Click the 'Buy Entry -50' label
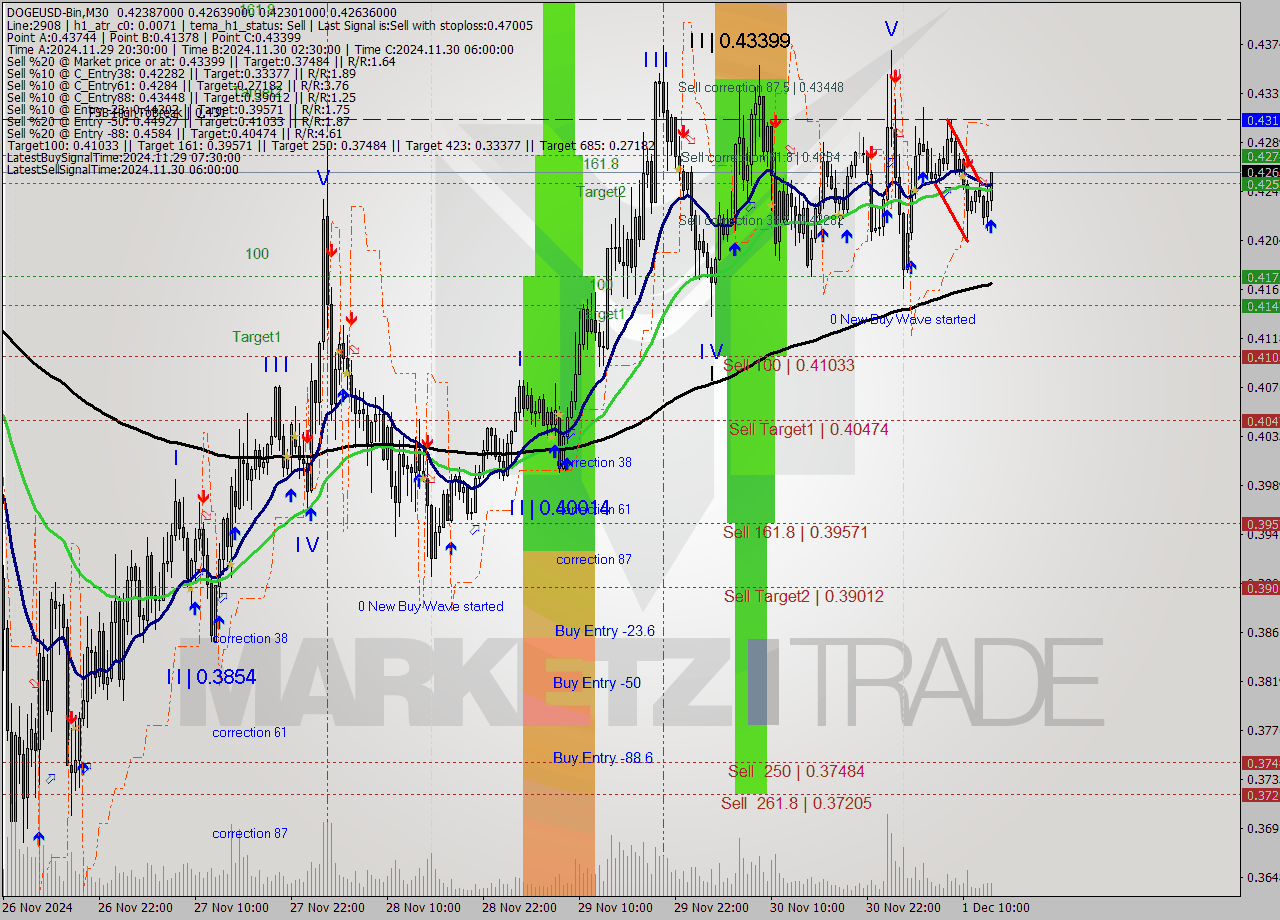This screenshot has height=920, width=1280. [597, 683]
